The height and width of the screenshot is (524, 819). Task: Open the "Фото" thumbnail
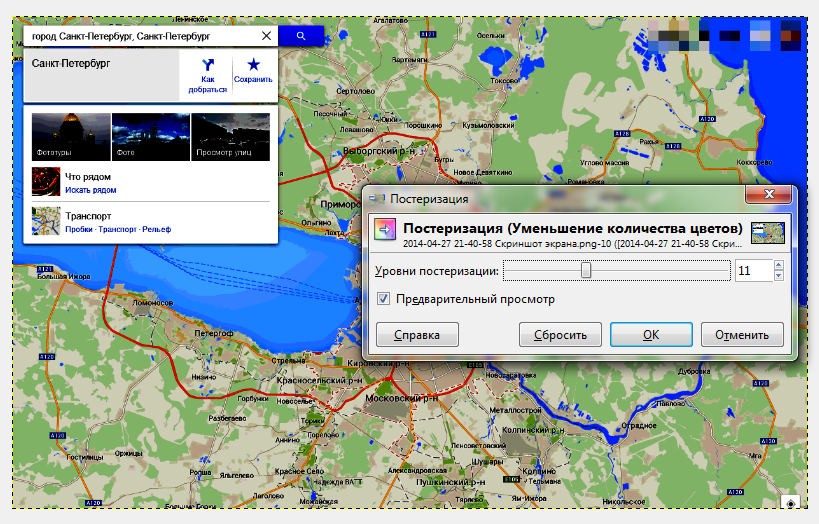click(x=151, y=137)
